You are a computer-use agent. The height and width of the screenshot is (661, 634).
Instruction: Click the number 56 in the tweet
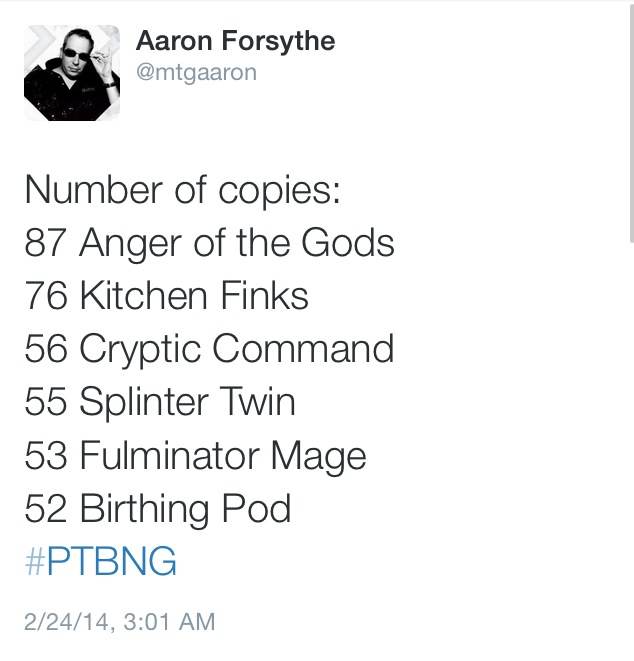[x=45, y=349]
